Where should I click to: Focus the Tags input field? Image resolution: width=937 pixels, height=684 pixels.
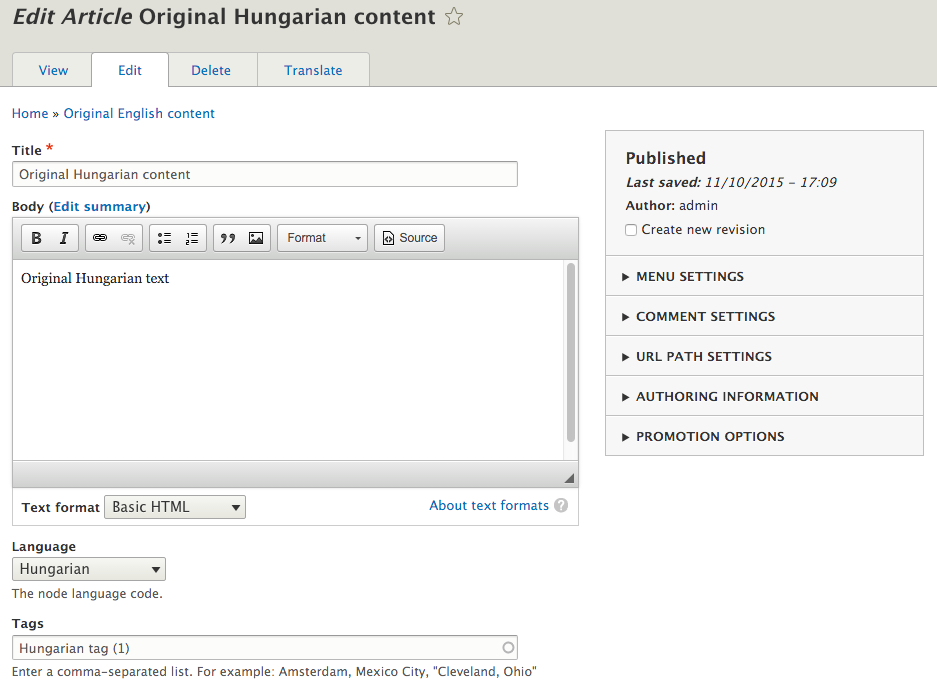coord(265,648)
